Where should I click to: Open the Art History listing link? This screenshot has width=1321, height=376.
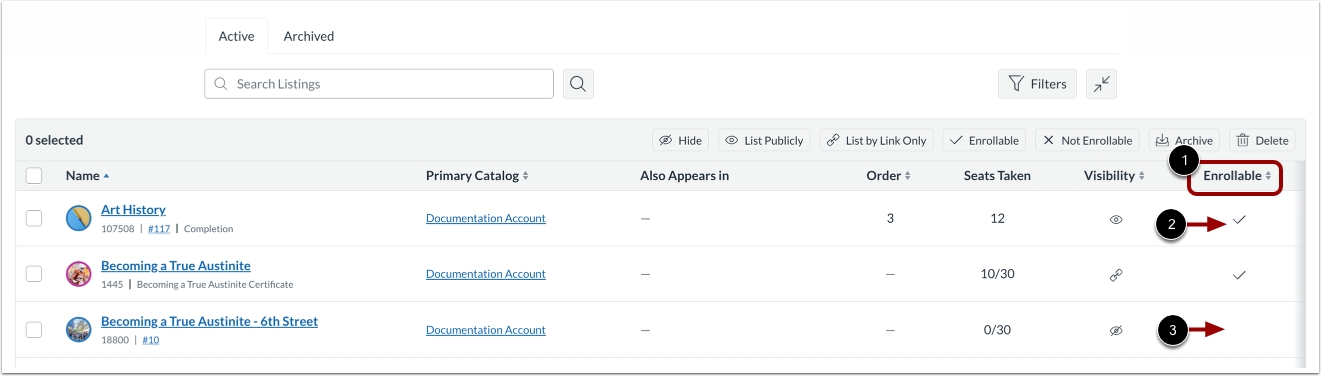click(133, 210)
